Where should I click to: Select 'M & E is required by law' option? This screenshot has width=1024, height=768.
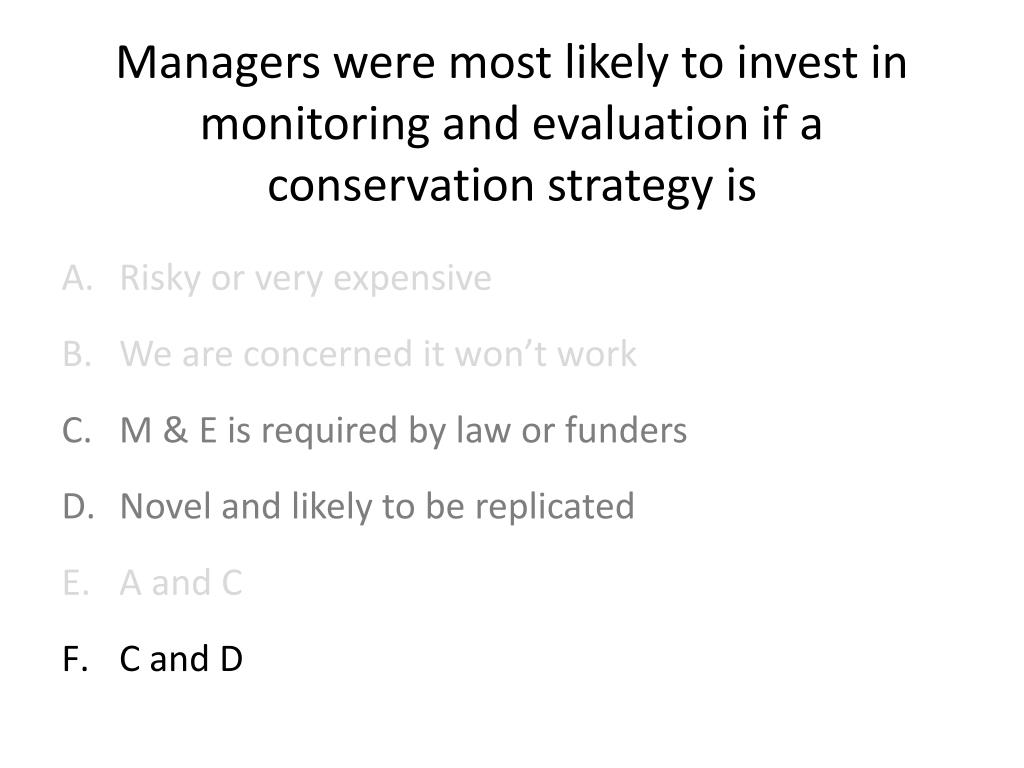tap(404, 431)
